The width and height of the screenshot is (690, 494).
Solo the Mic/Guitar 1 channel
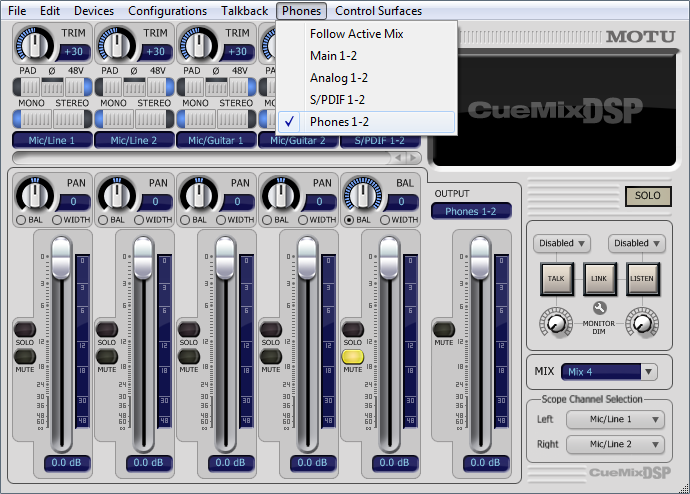tap(189, 329)
